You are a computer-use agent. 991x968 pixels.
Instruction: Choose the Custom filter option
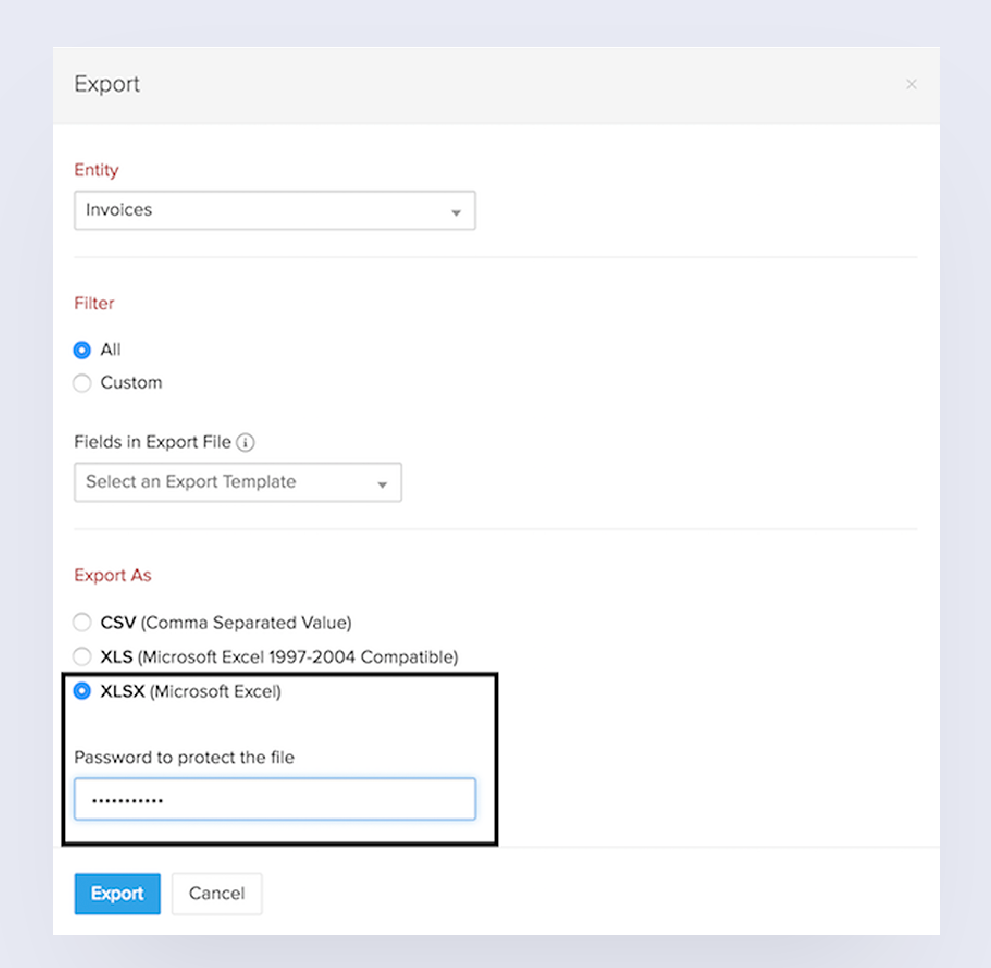click(82, 383)
